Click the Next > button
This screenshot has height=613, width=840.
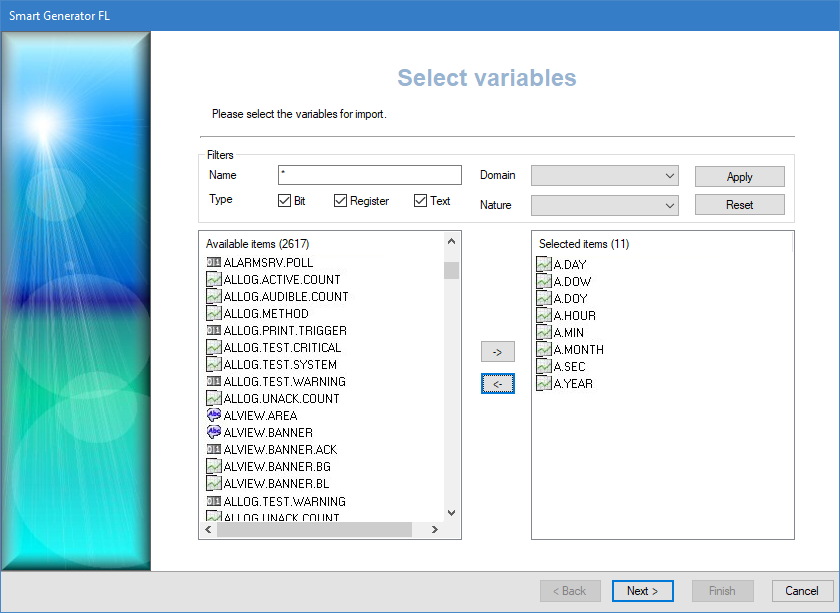[x=643, y=591]
